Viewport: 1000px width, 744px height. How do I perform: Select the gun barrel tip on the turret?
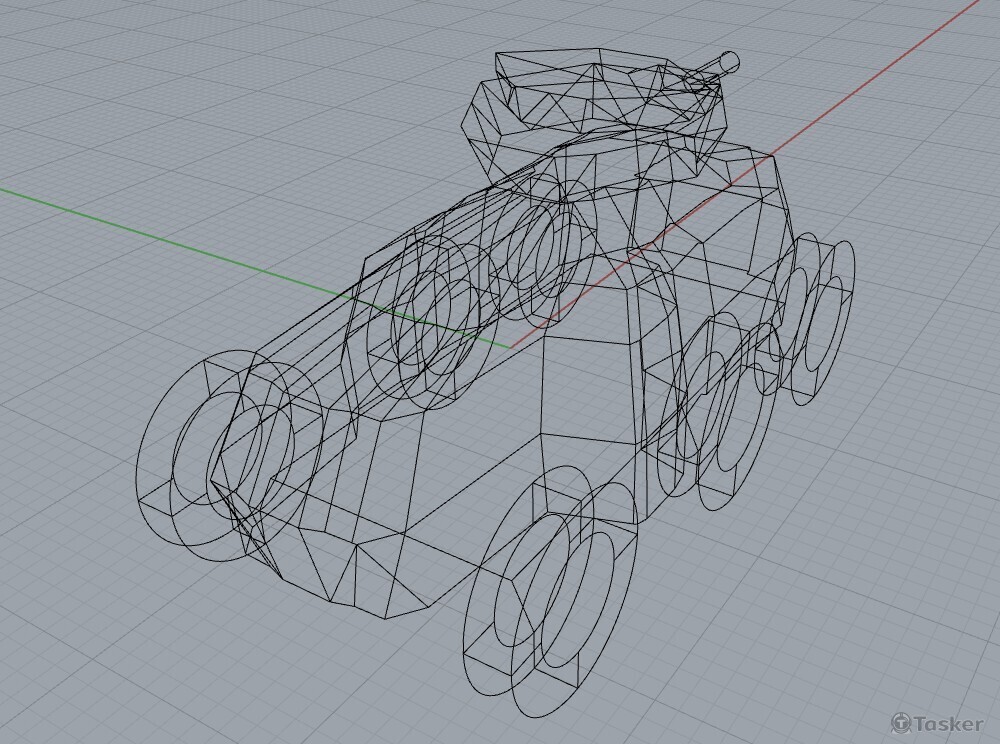click(728, 62)
